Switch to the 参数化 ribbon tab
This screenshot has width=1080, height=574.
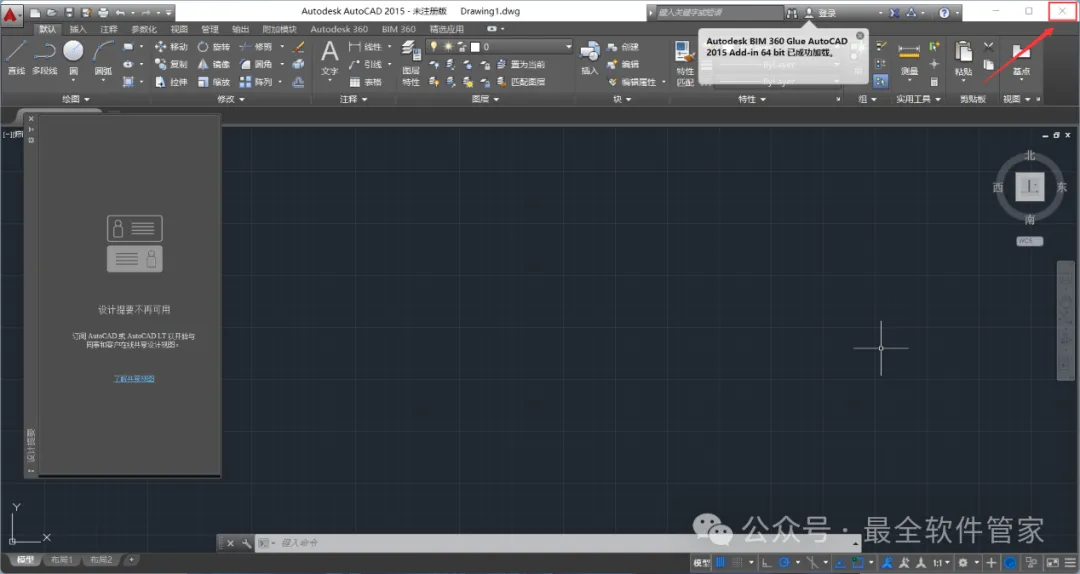tap(144, 29)
